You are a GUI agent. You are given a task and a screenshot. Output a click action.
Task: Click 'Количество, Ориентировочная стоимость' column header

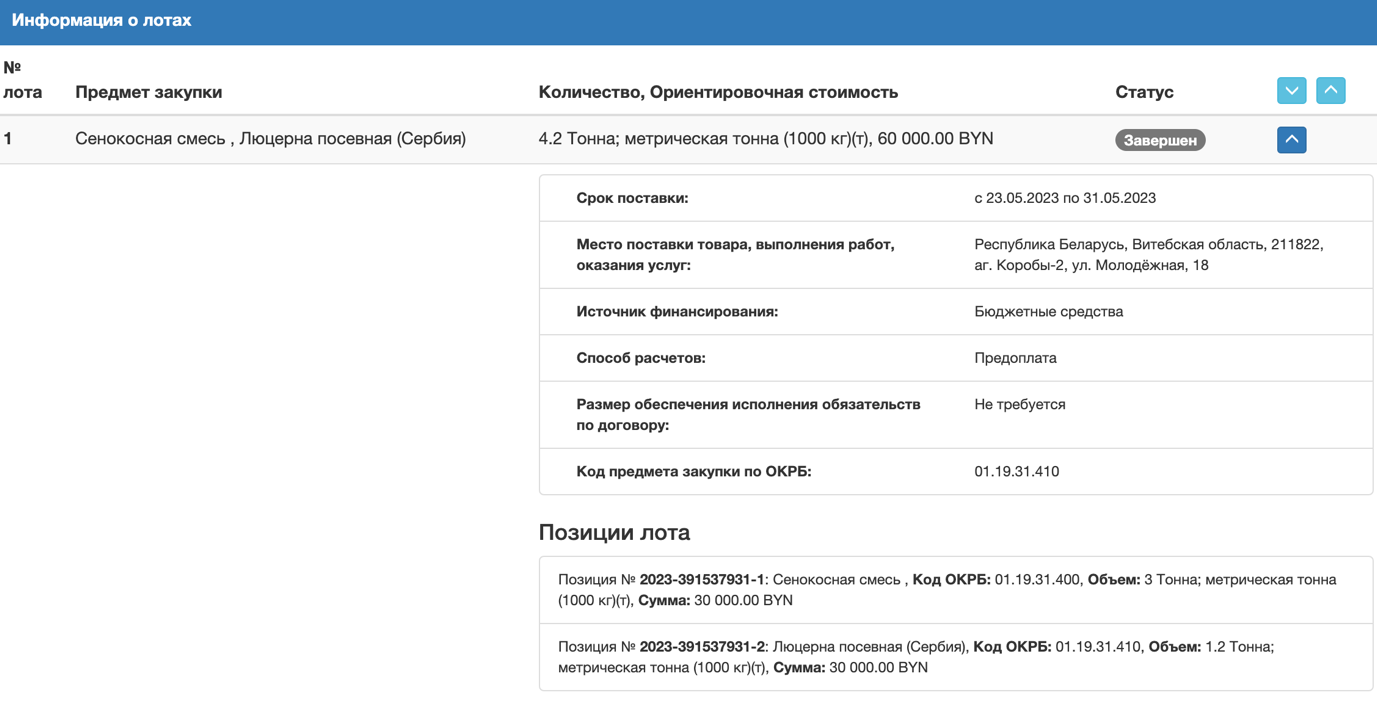[718, 92]
